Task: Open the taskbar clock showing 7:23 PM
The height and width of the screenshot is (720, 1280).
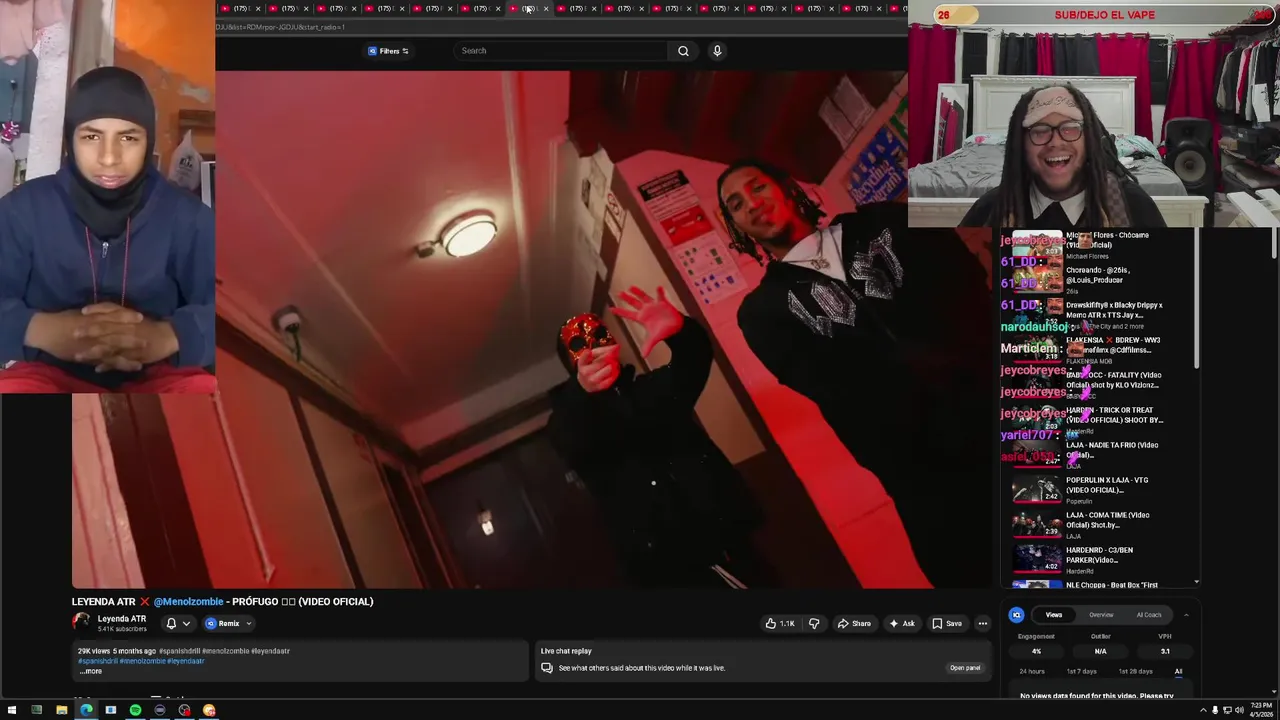Action: tap(1262, 710)
